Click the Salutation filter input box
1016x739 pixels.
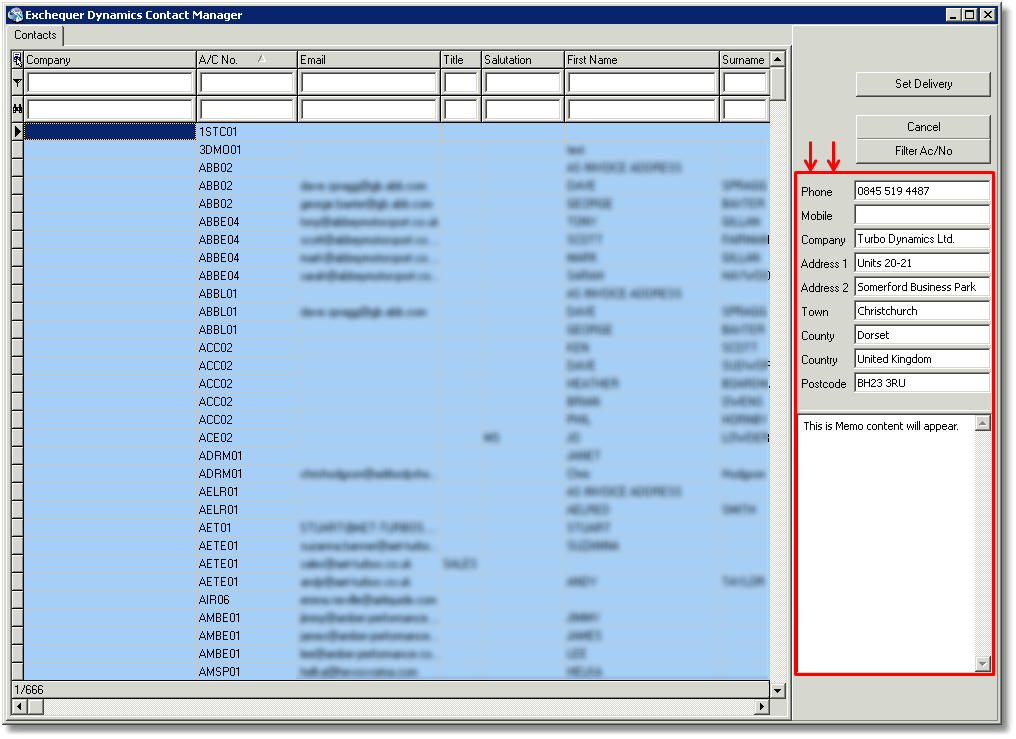(x=523, y=83)
